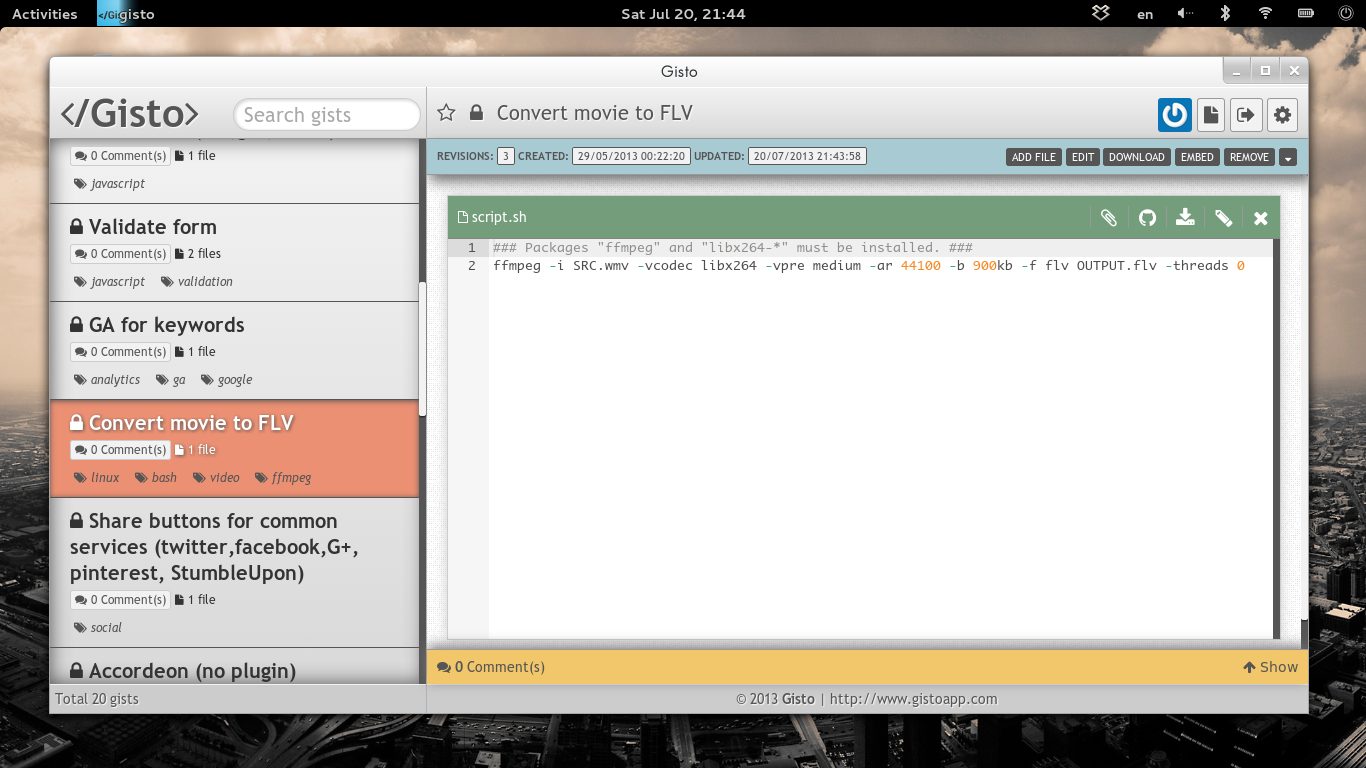The height and width of the screenshot is (768, 1366).
Task: Click updated date 20/07/2013 21:43:58
Action: click(x=807, y=156)
